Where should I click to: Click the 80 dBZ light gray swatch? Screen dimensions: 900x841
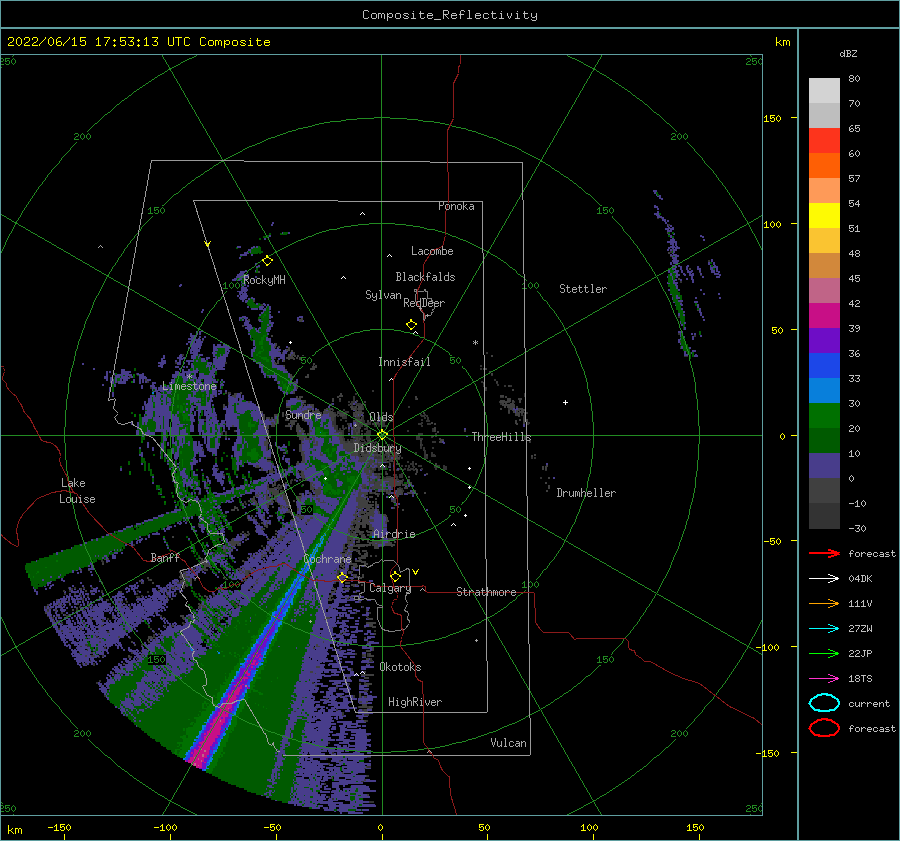824,91
